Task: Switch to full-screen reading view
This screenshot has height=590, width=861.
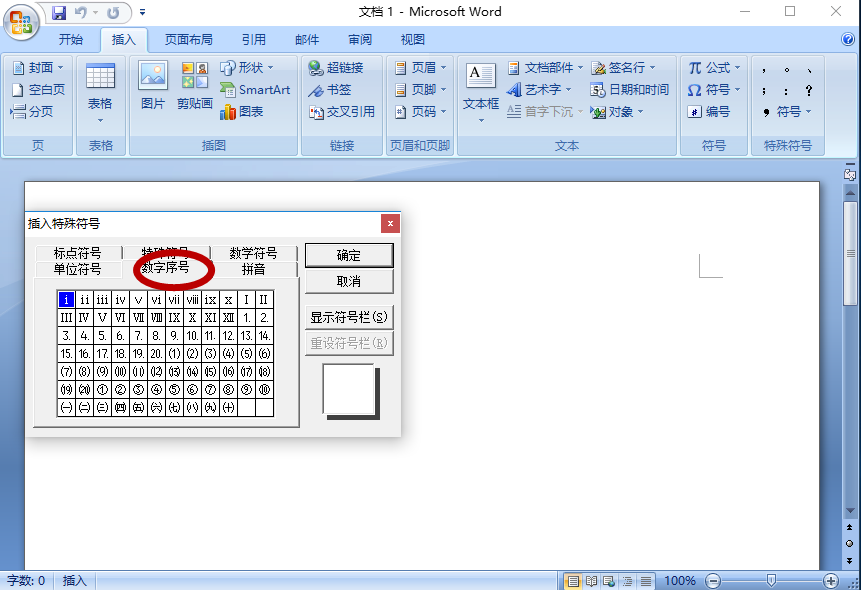Action: 591,581
